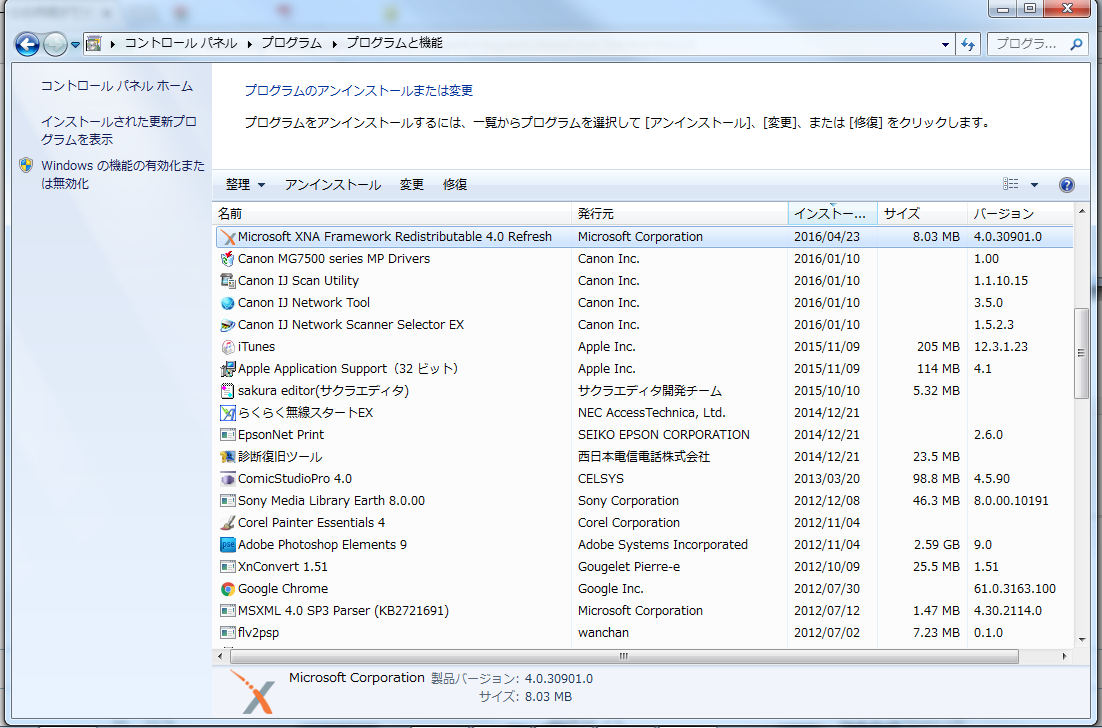Click the iTunes program icon
The height and width of the screenshot is (728, 1102).
point(228,347)
